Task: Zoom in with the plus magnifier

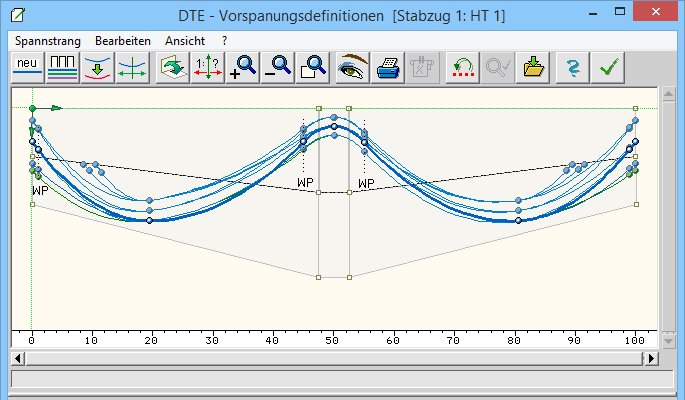Action: point(243,67)
